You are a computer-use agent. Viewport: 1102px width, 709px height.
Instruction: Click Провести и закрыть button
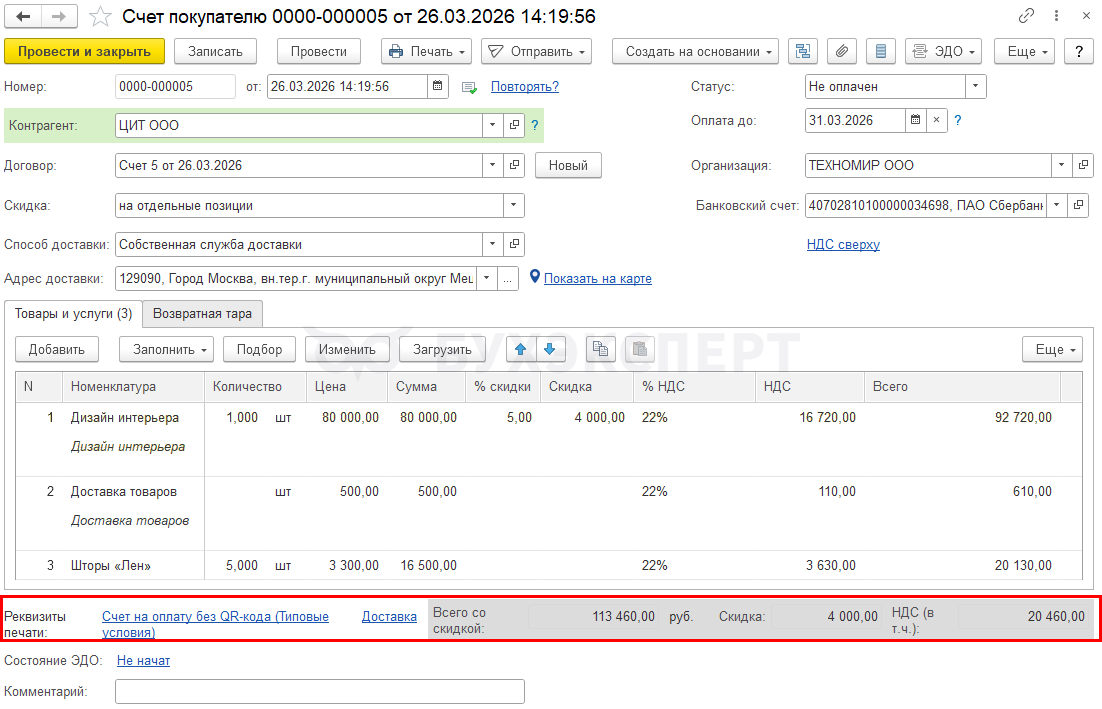(84, 52)
